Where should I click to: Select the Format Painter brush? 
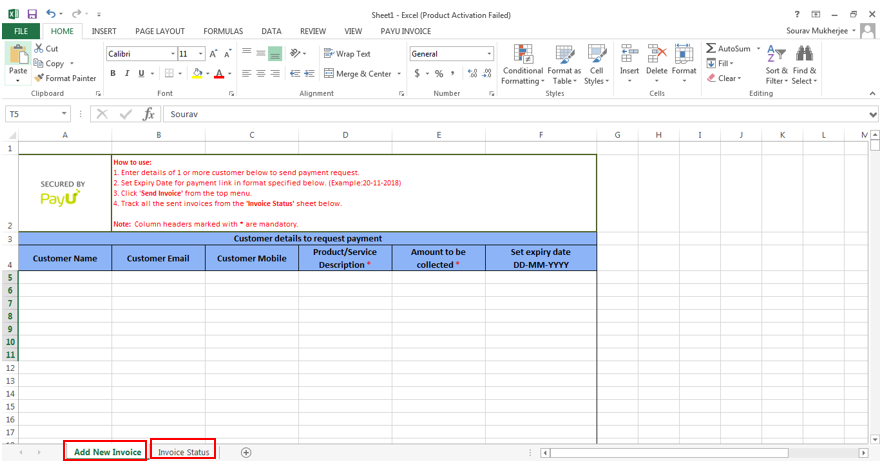(x=39, y=78)
